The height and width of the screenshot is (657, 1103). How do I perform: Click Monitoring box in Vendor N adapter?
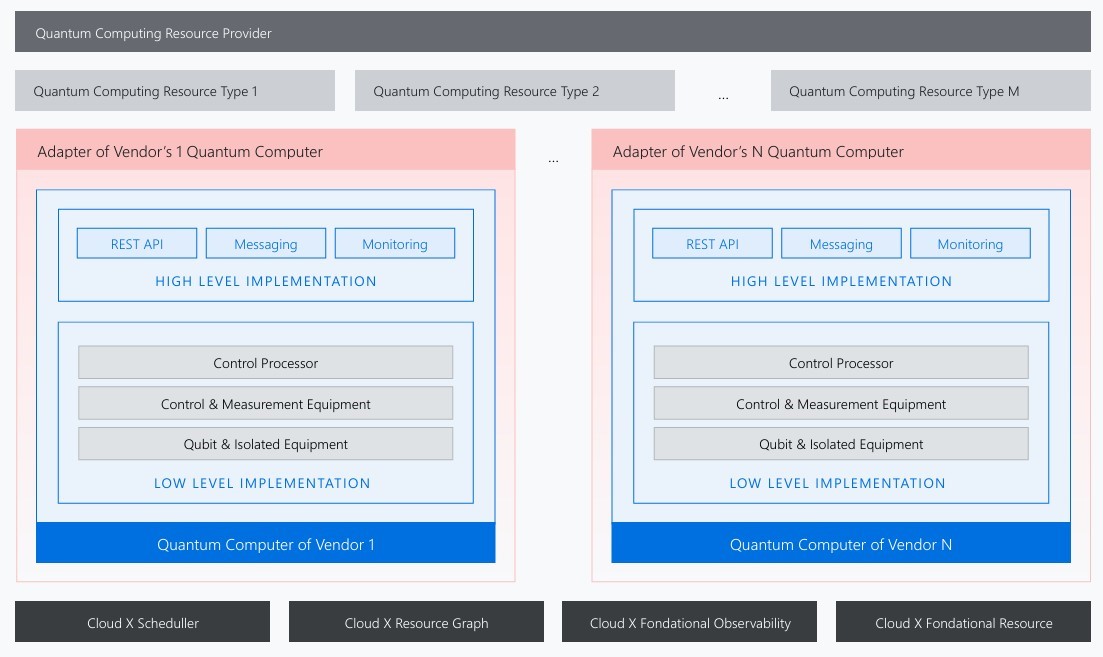pos(970,244)
